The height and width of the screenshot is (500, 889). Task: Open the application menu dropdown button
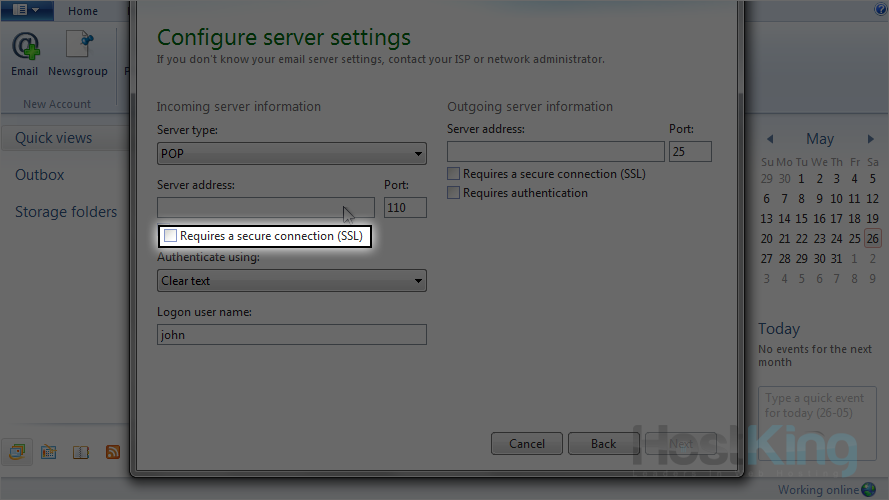tap(27, 10)
